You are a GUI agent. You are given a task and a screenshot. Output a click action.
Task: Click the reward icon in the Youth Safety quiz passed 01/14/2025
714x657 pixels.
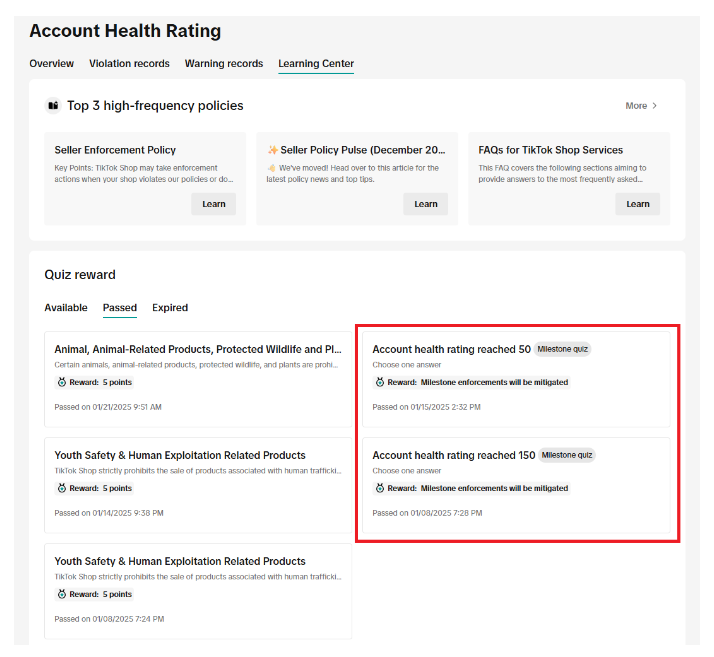pyautogui.click(x=61, y=488)
